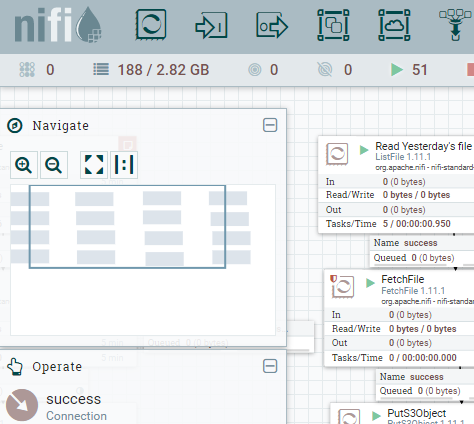Click the success connection below ListFile

422,251
